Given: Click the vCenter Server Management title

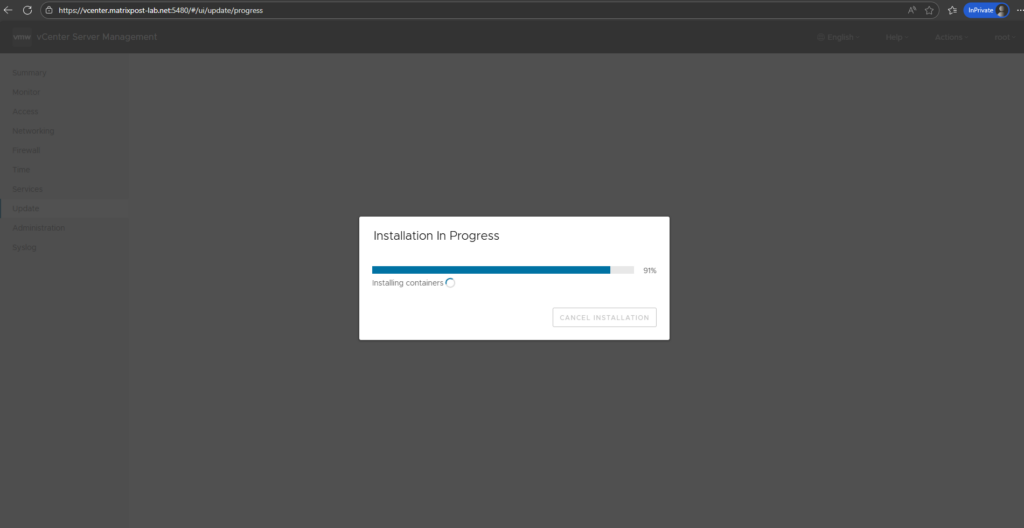Looking at the screenshot, I should (97, 37).
